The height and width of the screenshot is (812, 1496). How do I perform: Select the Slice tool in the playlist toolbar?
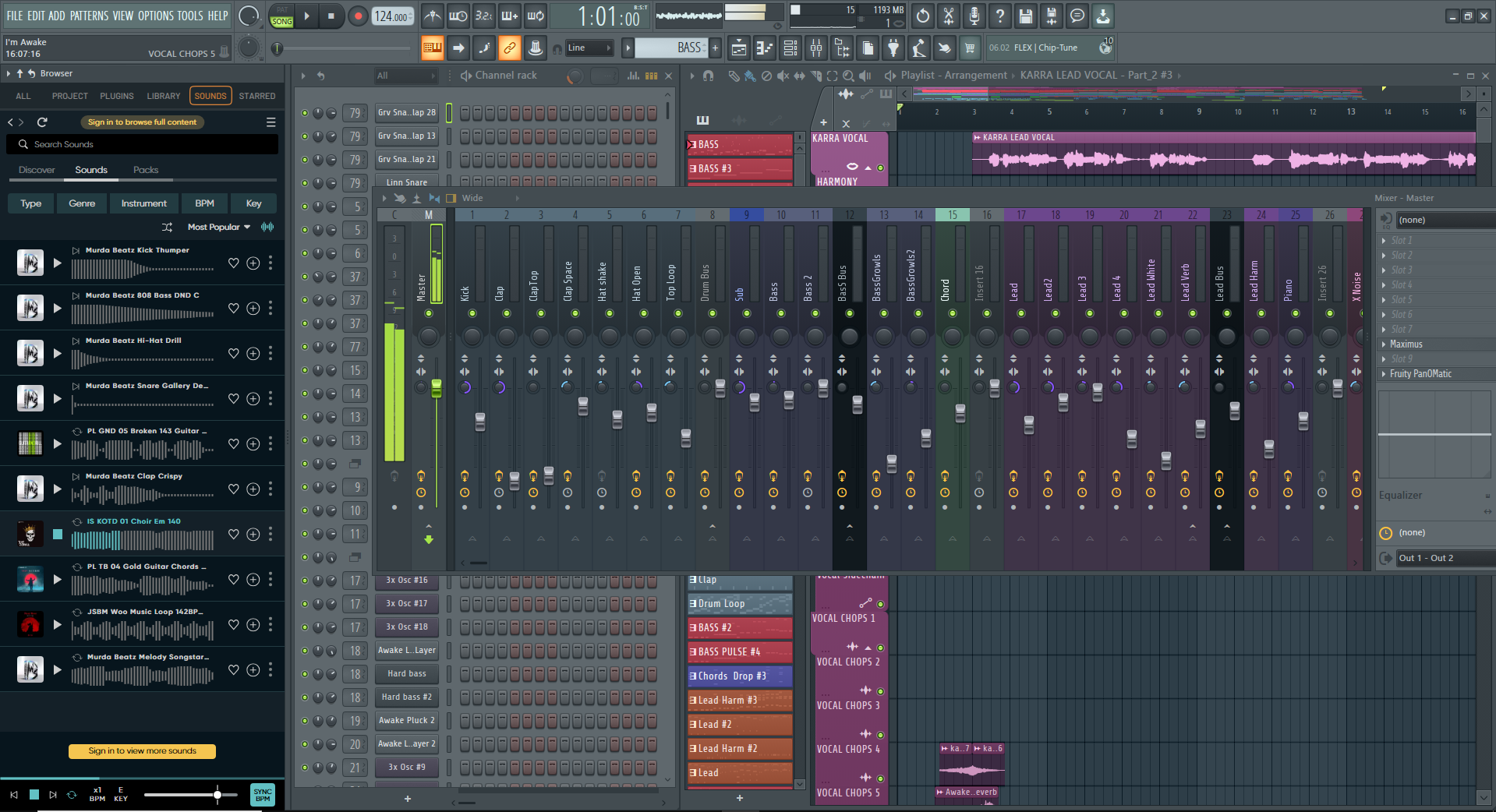[816, 75]
